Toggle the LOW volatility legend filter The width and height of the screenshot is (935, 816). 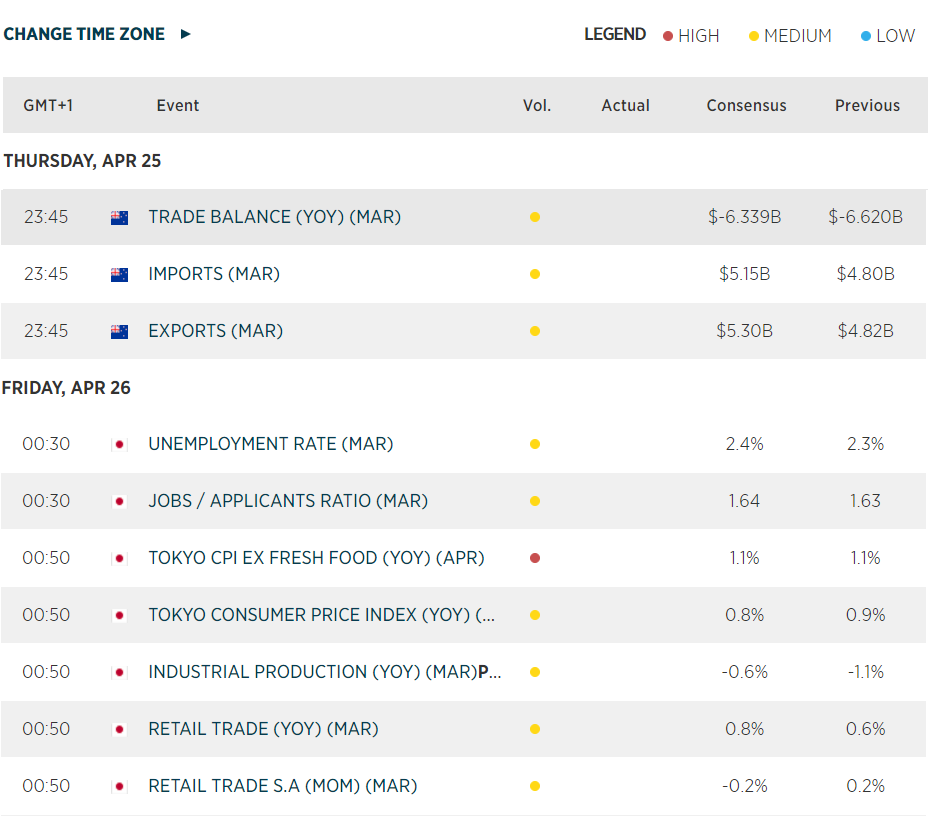(887, 36)
